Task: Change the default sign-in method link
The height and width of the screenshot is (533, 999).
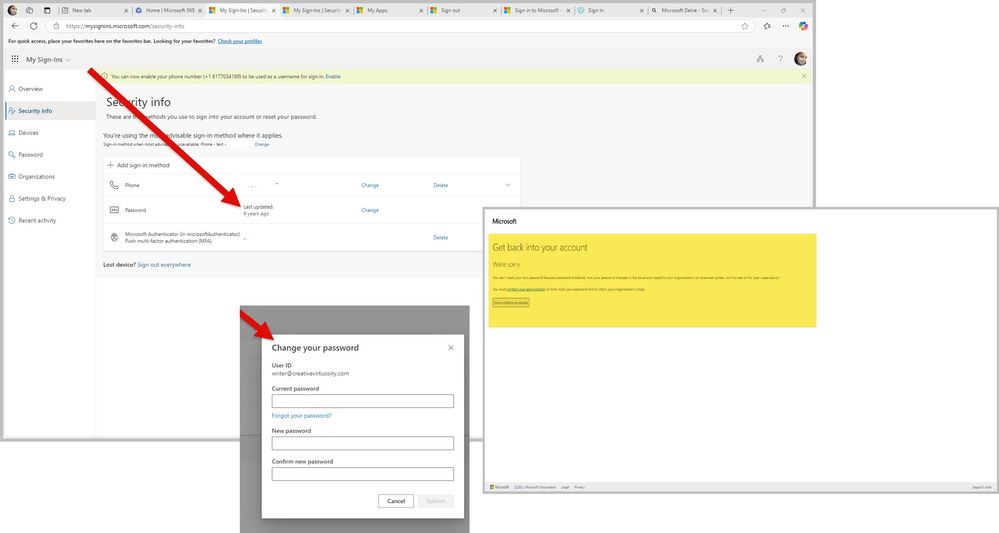Action: tap(262, 145)
